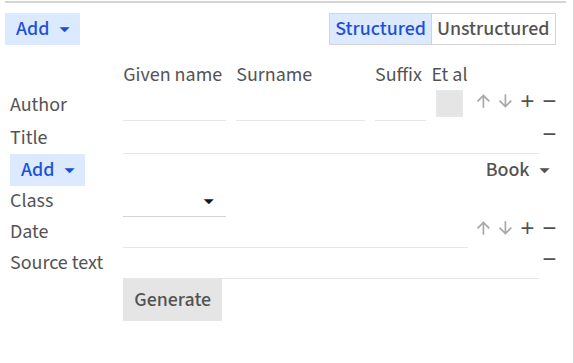Move the Author row up
Viewport: 574px width, 363px height.
483,101
